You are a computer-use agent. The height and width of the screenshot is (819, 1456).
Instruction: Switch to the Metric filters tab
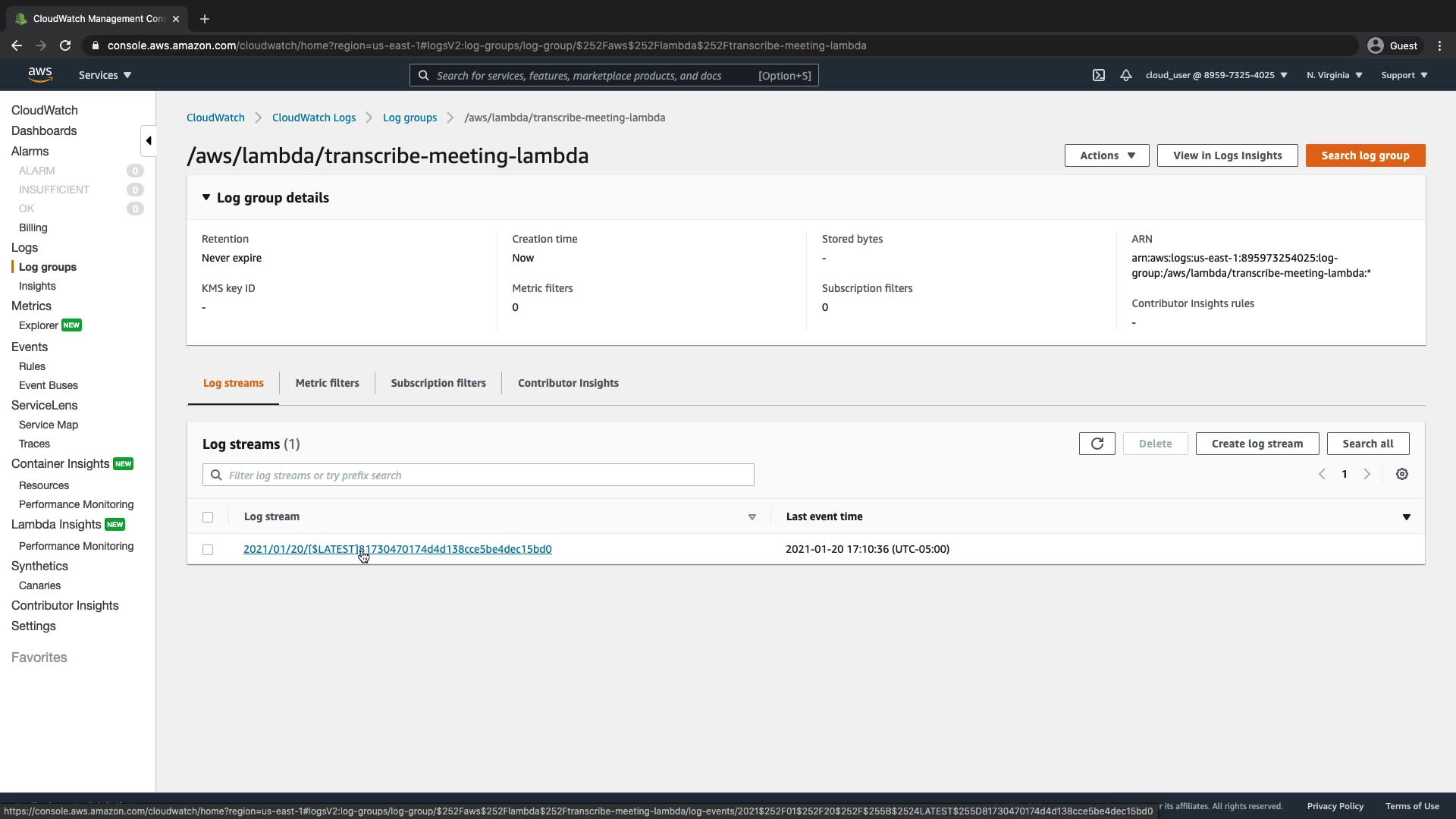click(x=327, y=383)
